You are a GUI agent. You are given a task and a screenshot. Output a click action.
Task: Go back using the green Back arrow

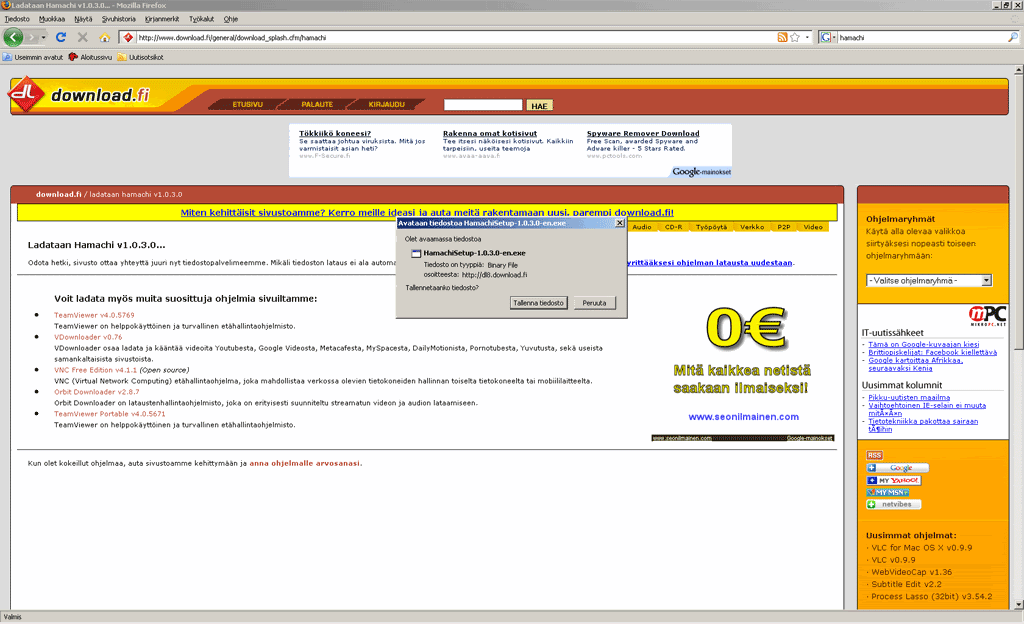tap(13, 37)
